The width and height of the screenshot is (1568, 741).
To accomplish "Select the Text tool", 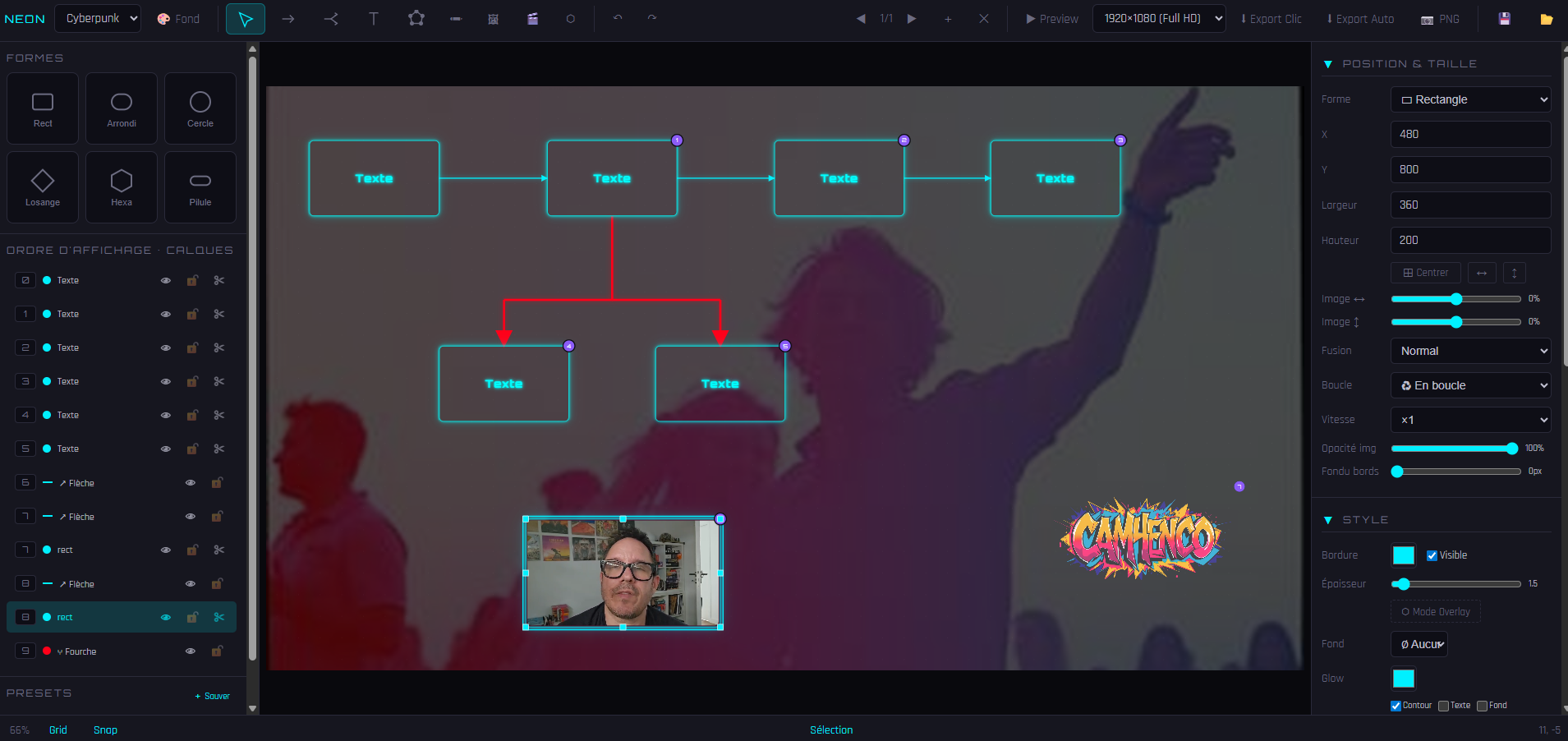I will tap(374, 18).
